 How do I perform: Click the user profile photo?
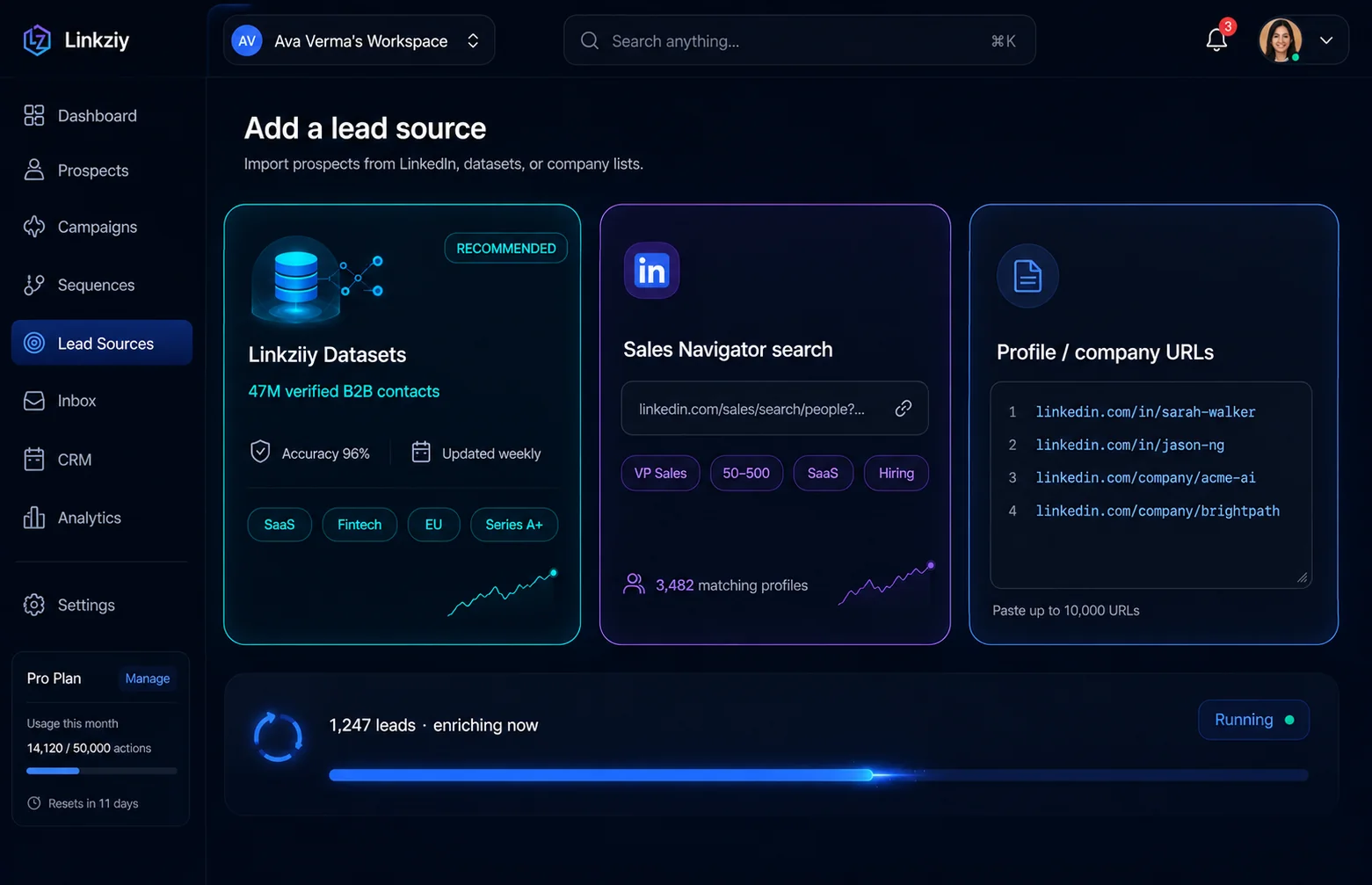(1280, 40)
